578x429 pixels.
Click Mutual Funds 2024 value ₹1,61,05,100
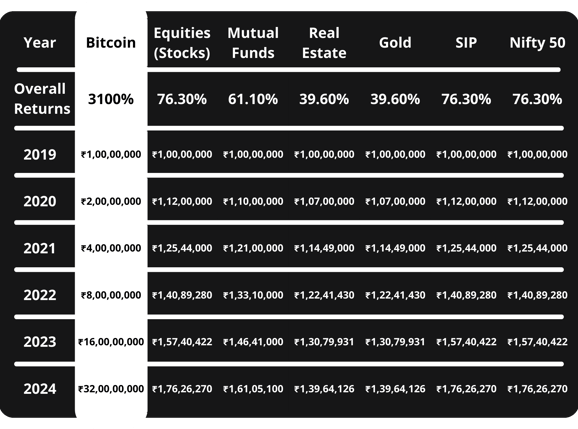pyautogui.click(x=253, y=389)
